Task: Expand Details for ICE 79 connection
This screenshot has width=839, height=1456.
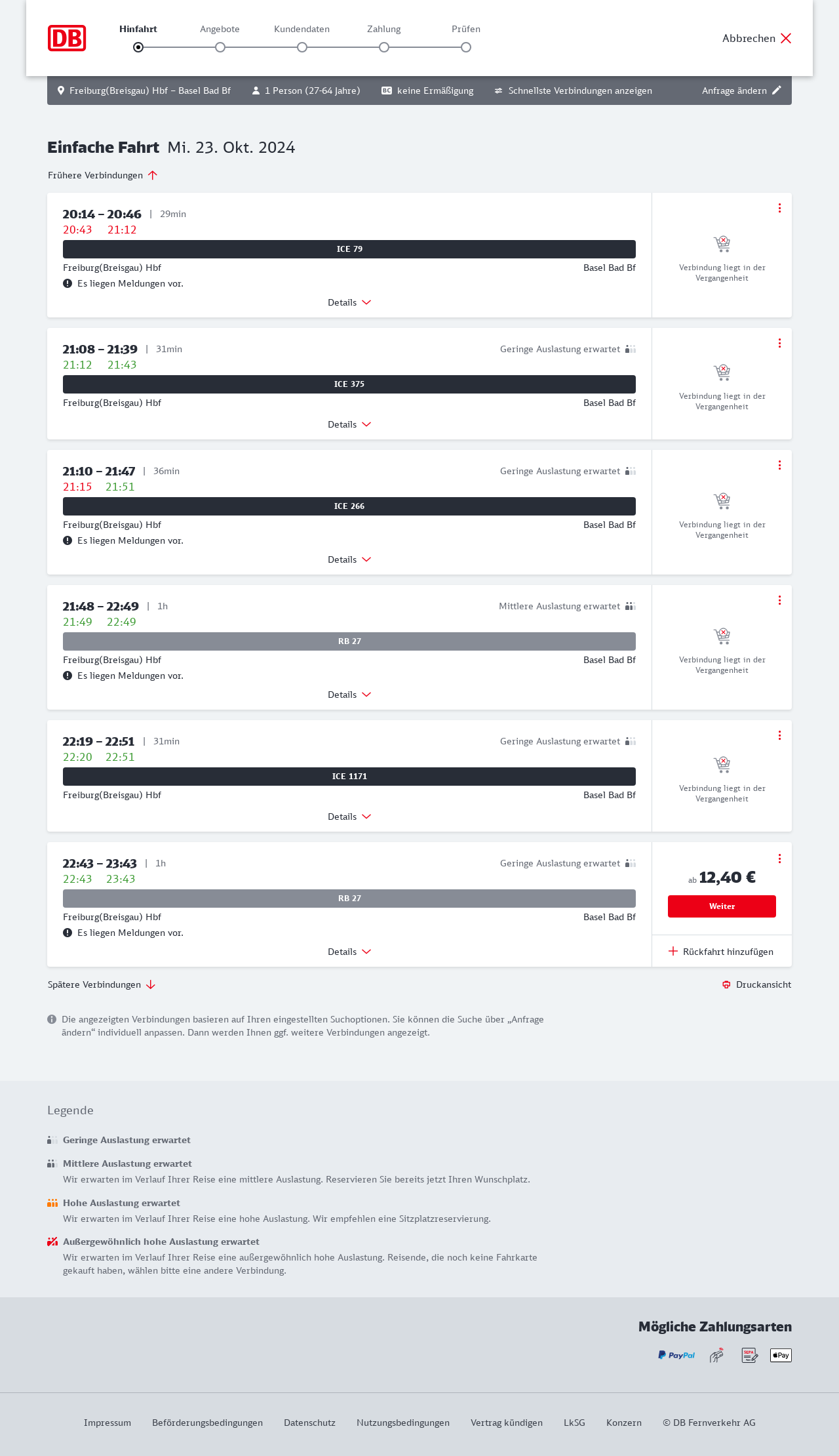Action: click(349, 302)
